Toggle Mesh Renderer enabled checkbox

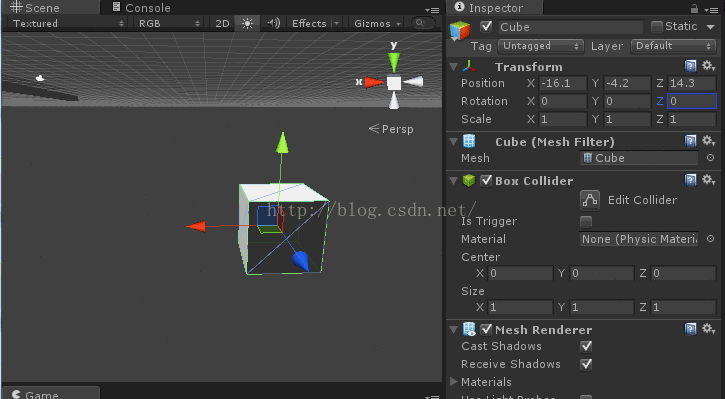(486, 329)
